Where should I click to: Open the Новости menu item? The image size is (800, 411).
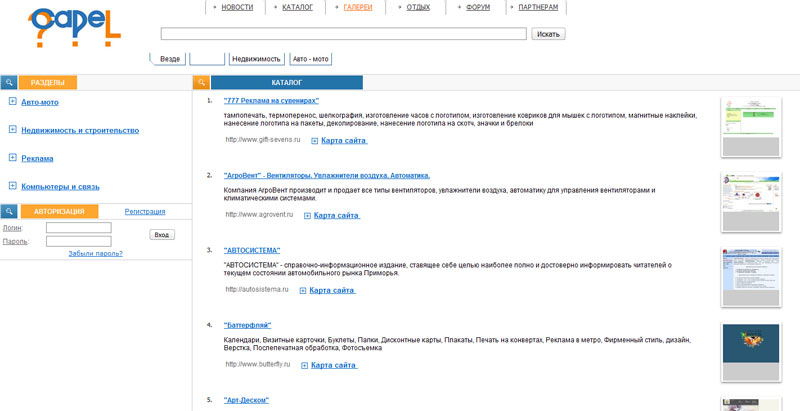click(x=237, y=7)
